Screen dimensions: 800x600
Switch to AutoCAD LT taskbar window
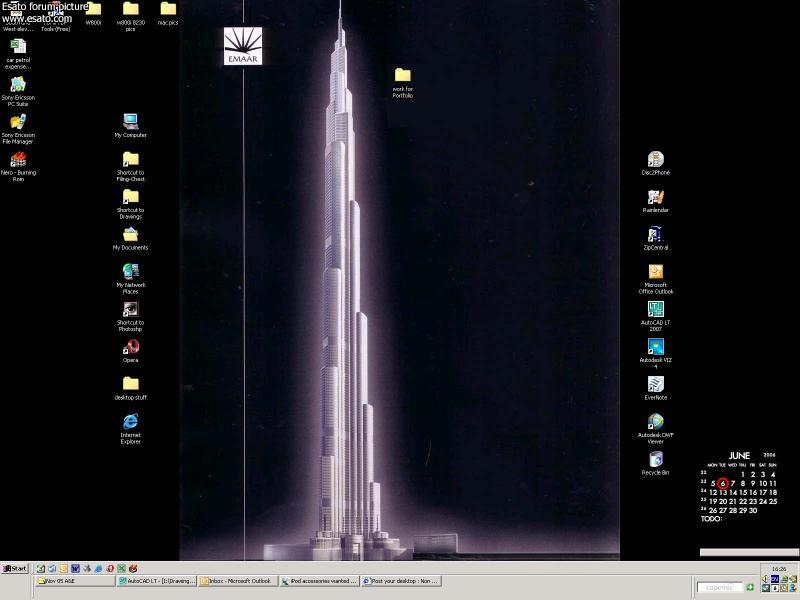pyautogui.click(x=157, y=581)
